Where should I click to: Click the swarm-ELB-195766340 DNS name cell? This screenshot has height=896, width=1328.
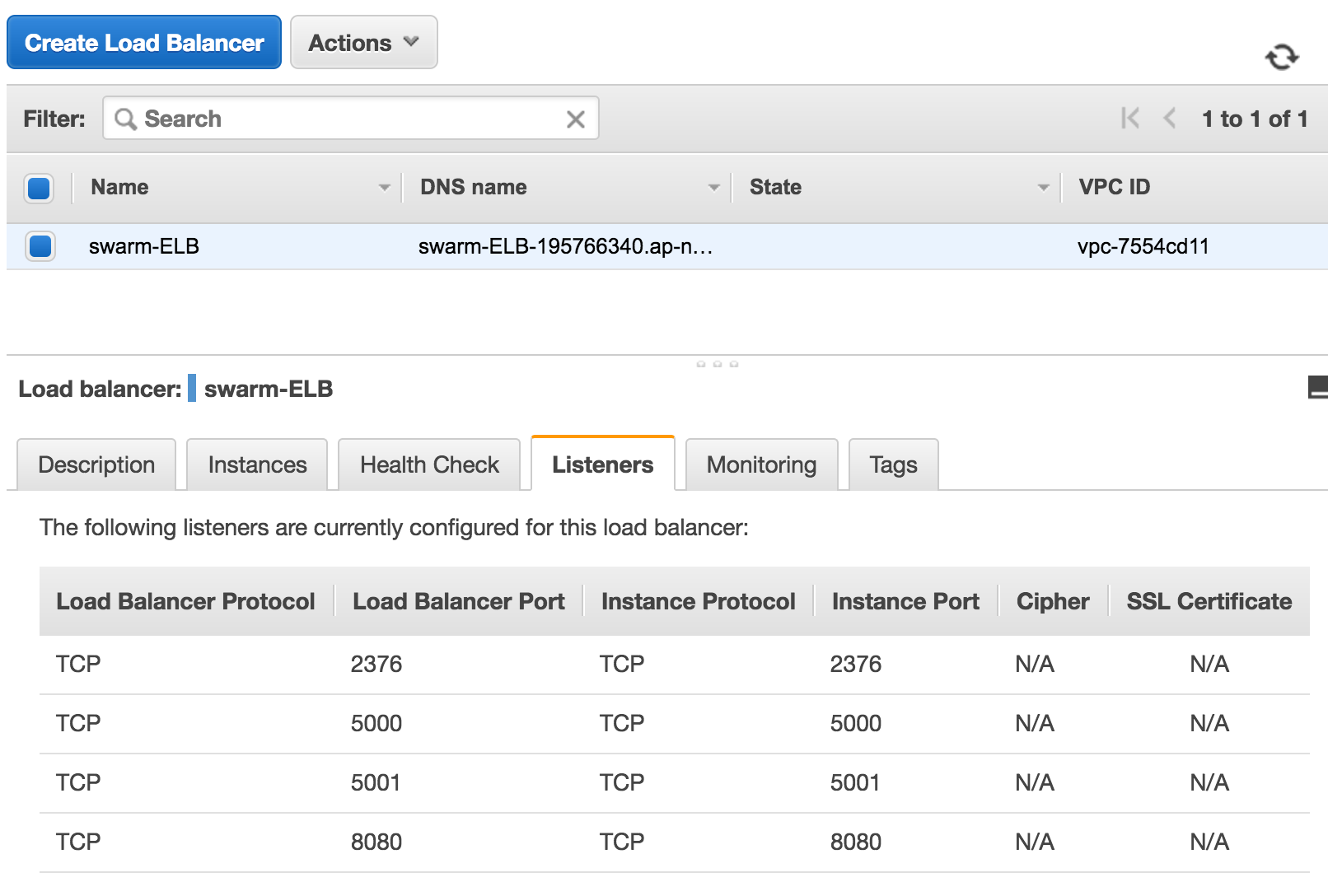pyautogui.click(x=565, y=246)
